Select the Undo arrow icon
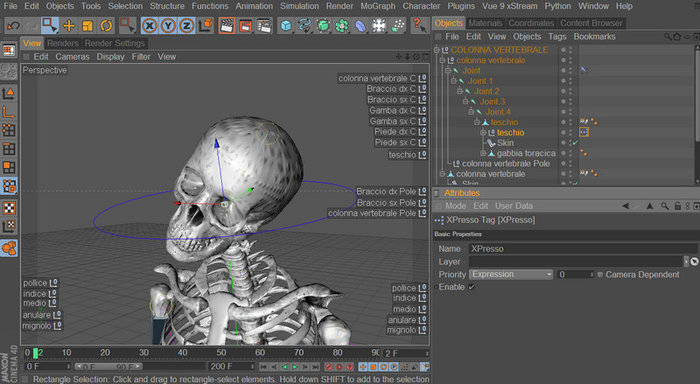The height and width of the screenshot is (384, 700). click(13, 26)
